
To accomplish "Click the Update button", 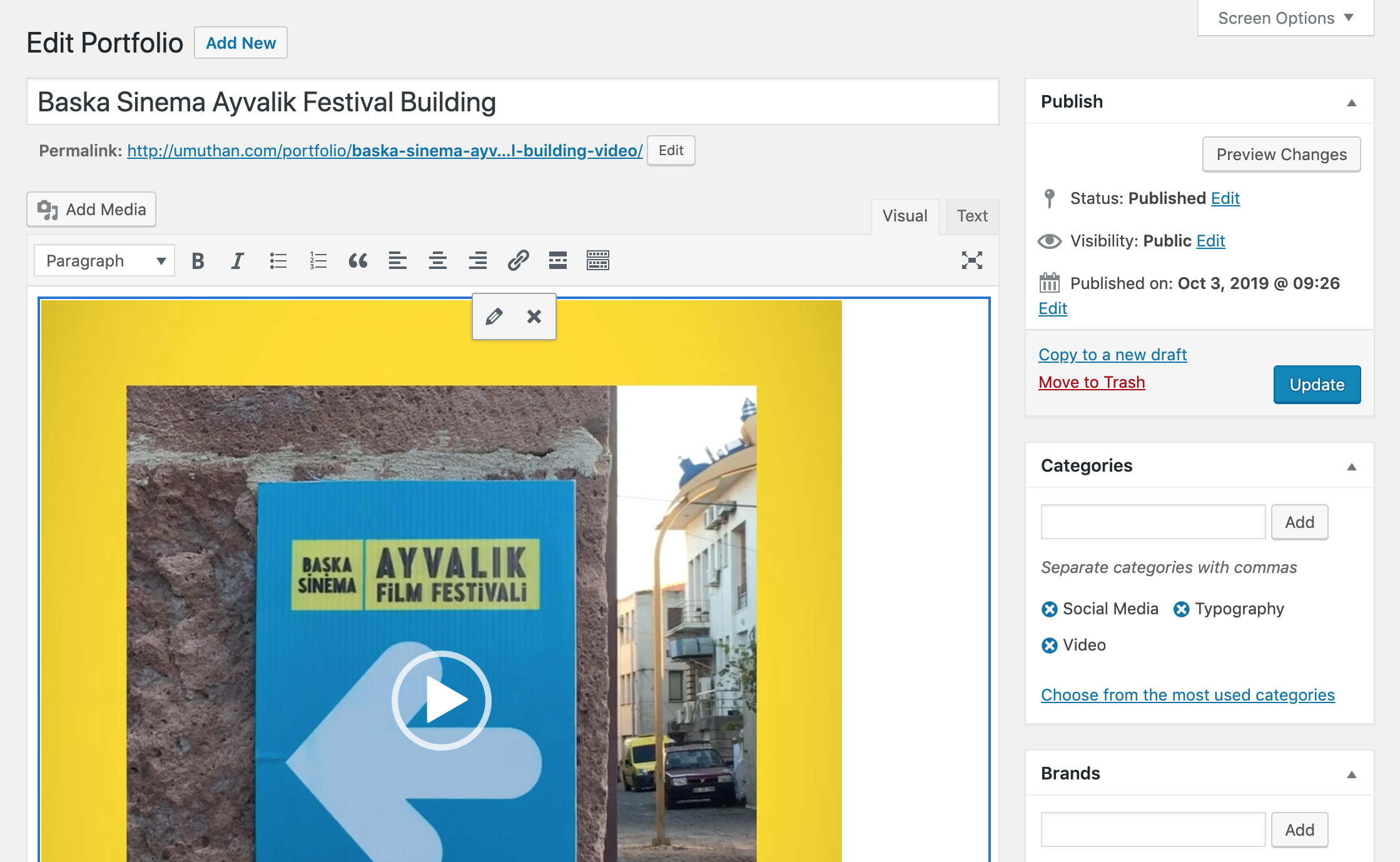I will tap(1317, 384).
